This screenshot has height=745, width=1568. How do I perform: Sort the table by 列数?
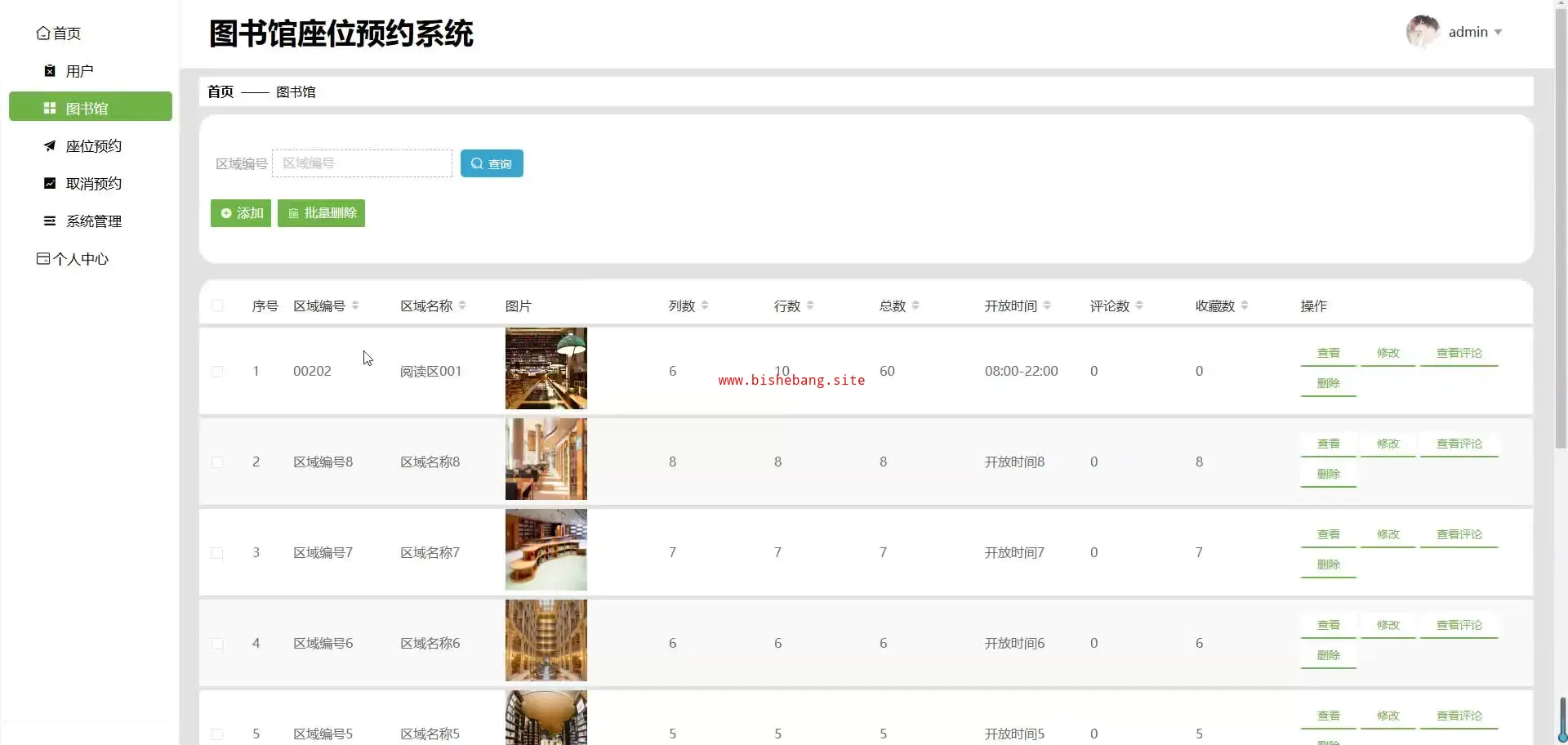coord(705,306)
